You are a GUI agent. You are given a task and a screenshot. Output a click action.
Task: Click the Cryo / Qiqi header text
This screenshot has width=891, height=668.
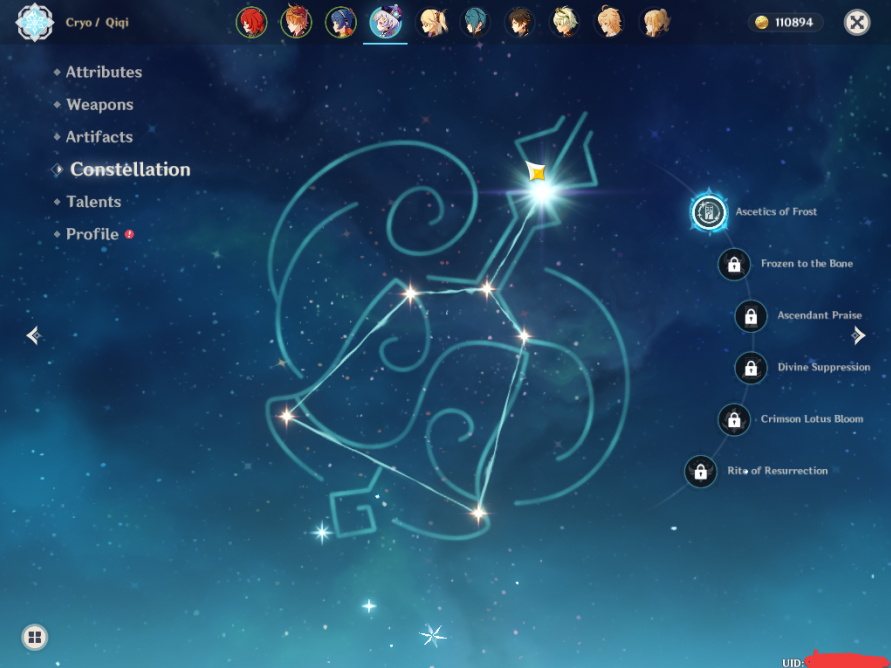point(97,22)
